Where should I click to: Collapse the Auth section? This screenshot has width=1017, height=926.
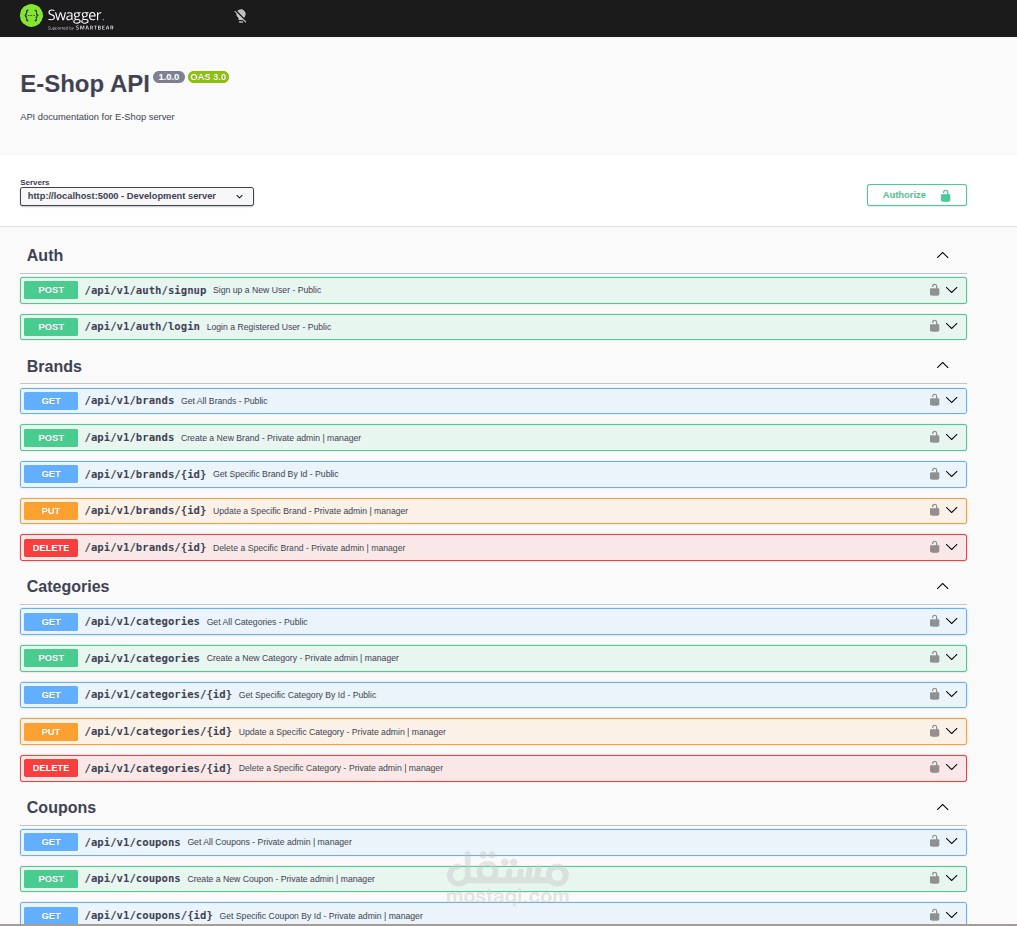click(942, 256)
